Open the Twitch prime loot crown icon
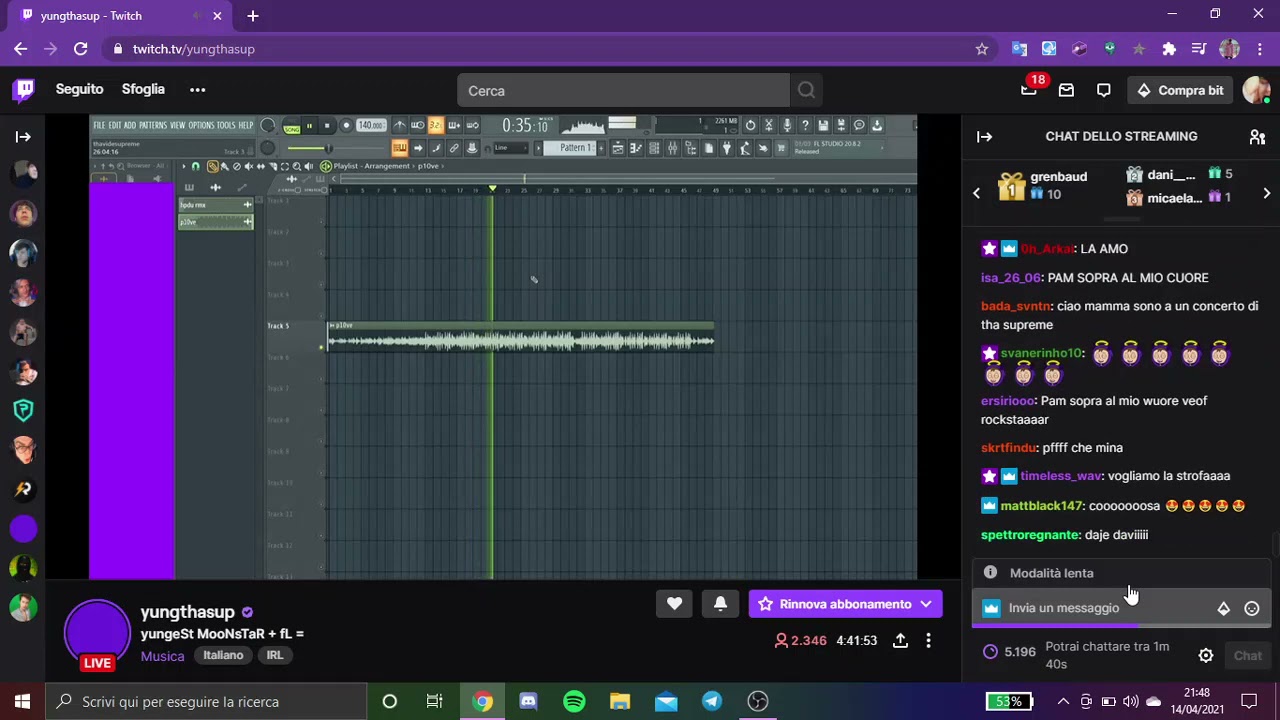The width and height of the screenshot is (1280, 720). point(1029,90)
